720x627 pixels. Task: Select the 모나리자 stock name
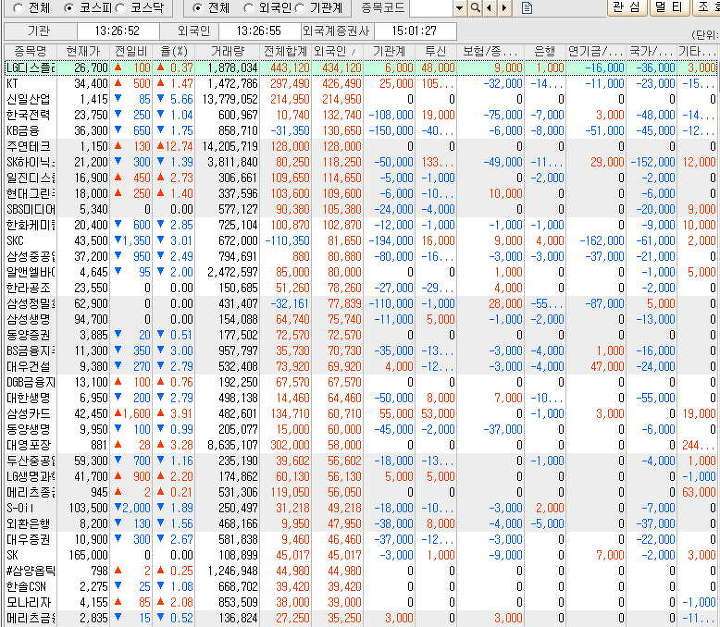28,602
